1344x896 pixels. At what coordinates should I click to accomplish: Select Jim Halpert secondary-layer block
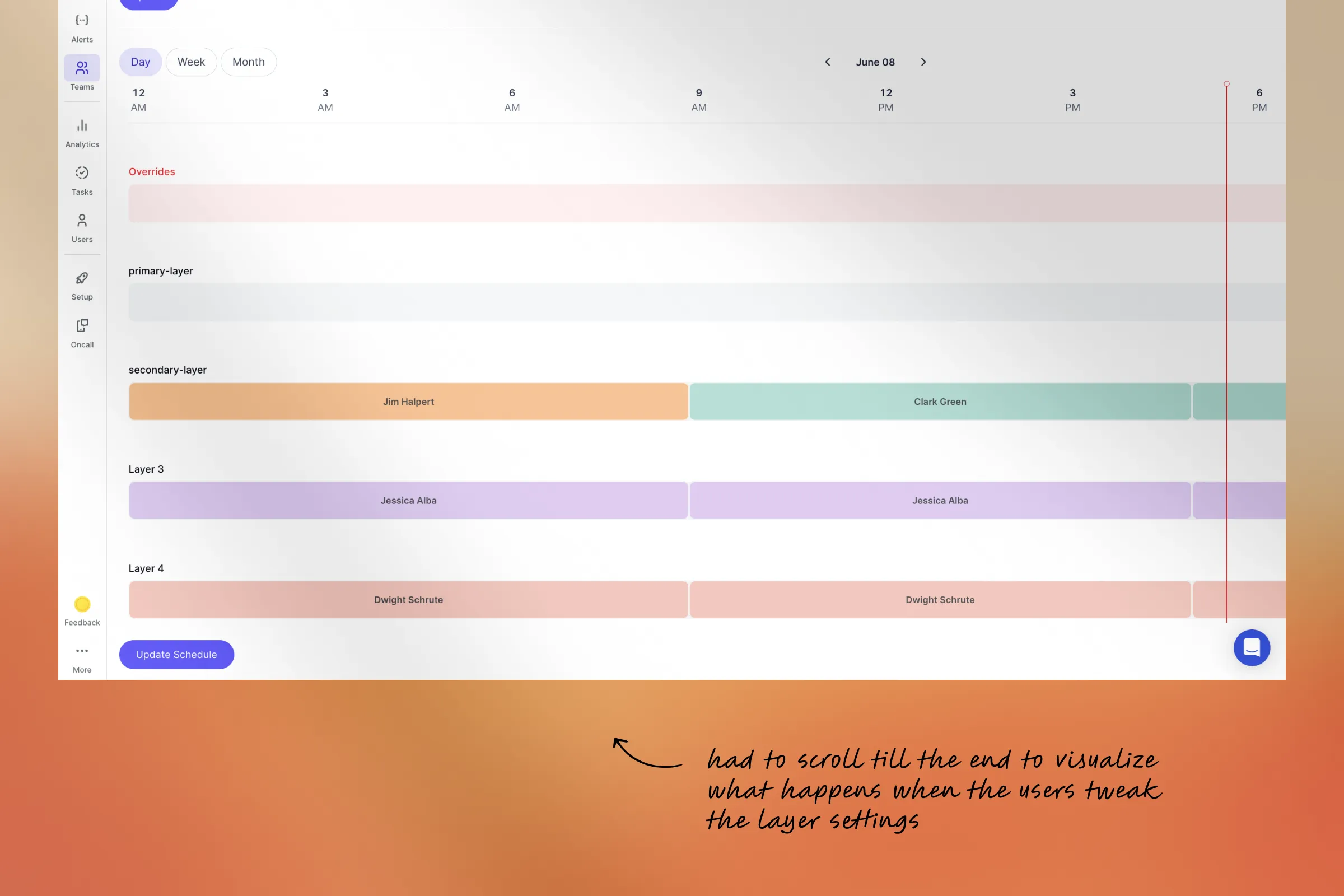pyautogui.click(x=408, y=401)
